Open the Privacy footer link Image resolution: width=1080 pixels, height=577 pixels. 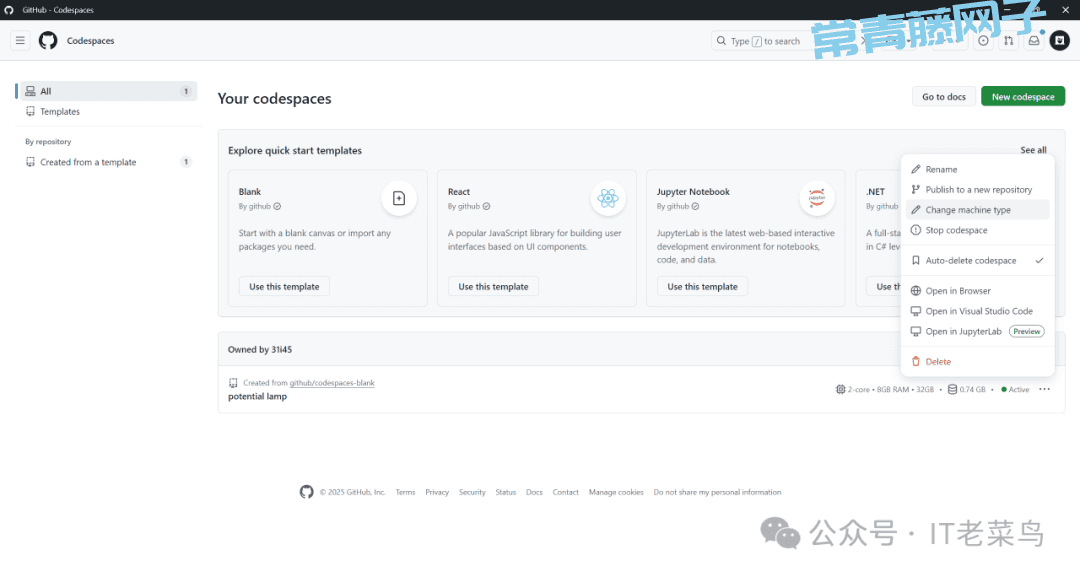pos(437,492)
